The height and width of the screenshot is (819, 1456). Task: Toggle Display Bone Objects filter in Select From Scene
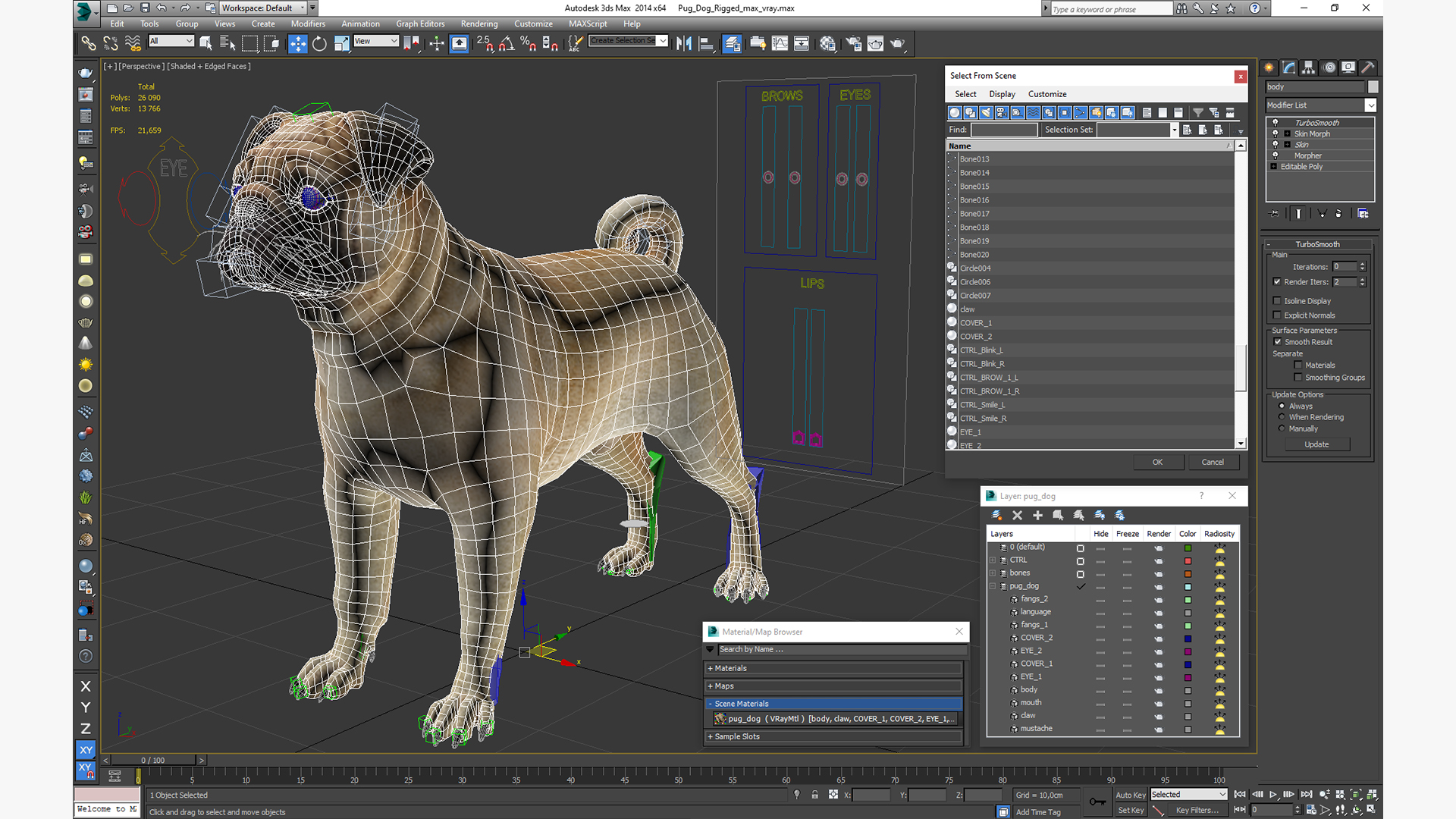(1081, 112)
